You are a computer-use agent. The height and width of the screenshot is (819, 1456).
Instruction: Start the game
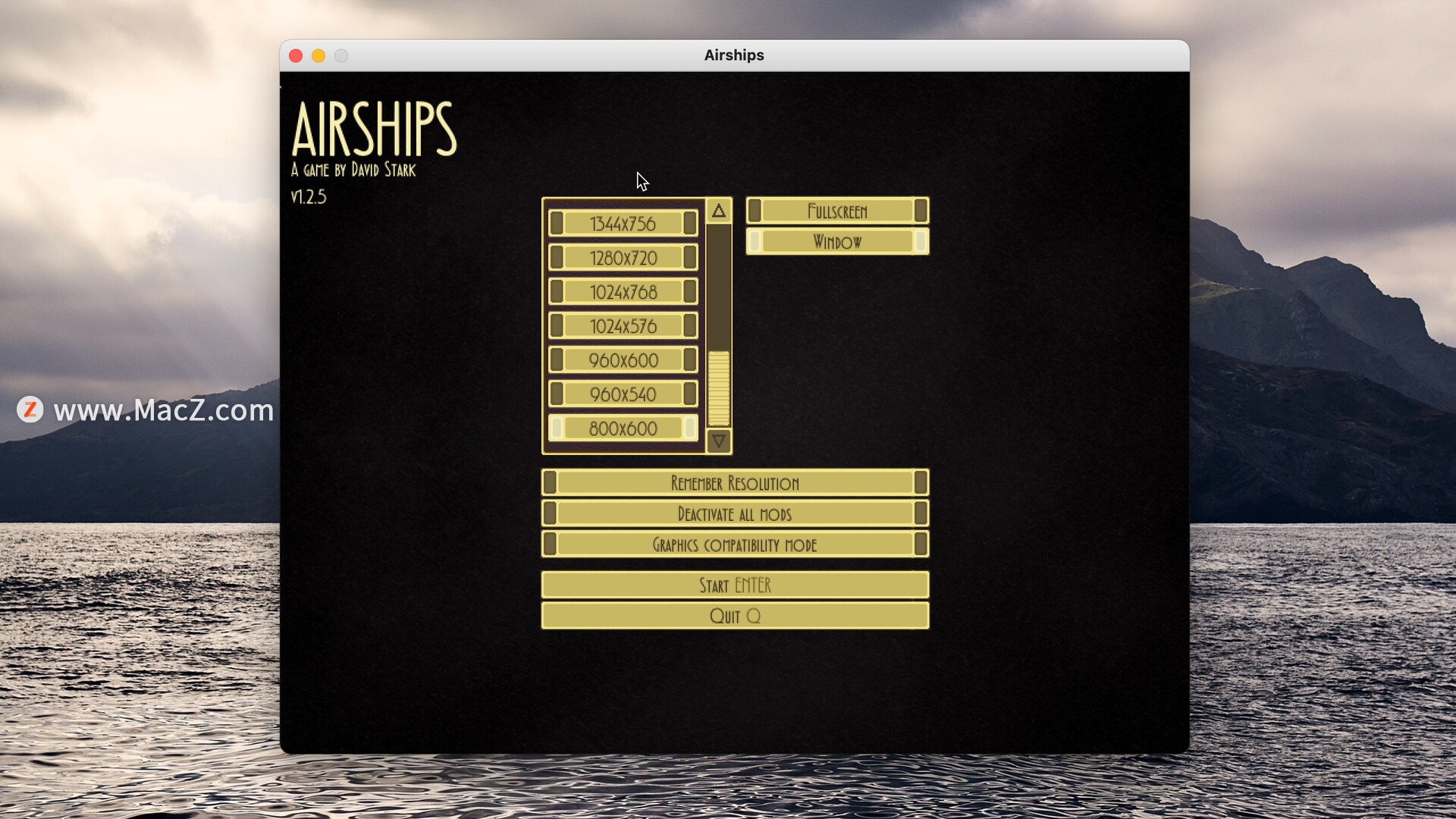735,585
